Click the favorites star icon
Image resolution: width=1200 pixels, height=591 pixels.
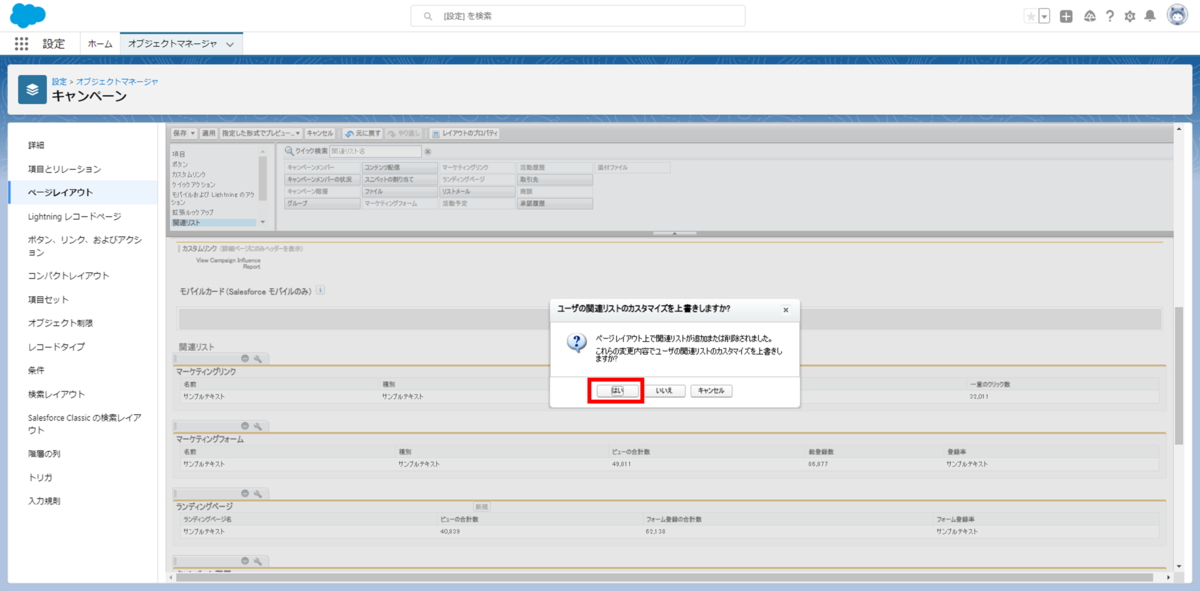coord(1031,16)
